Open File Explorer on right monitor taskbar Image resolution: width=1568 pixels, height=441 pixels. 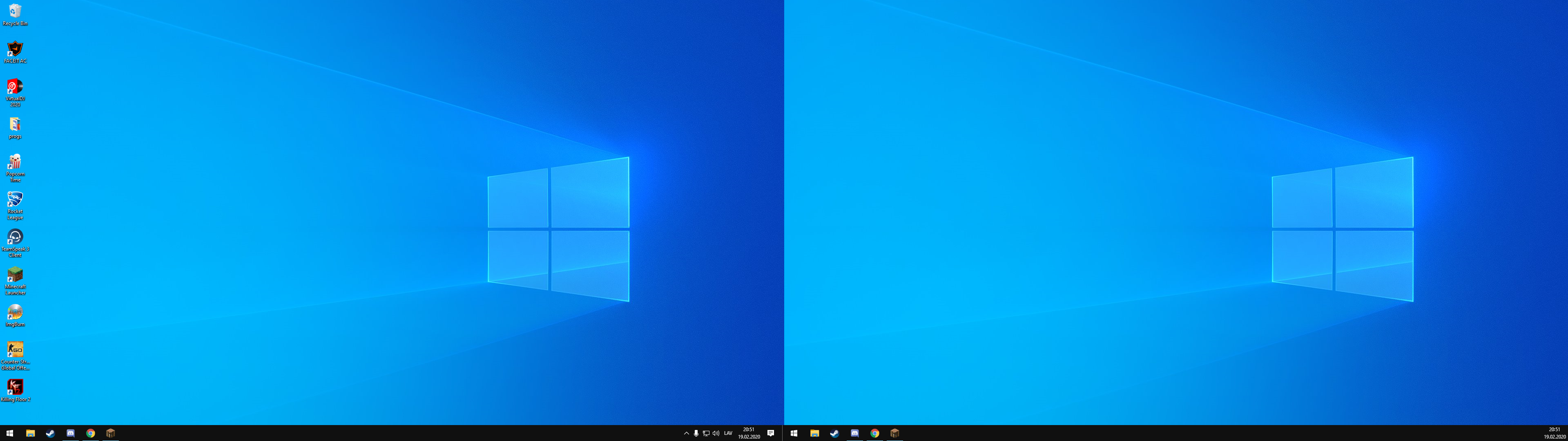814,433
